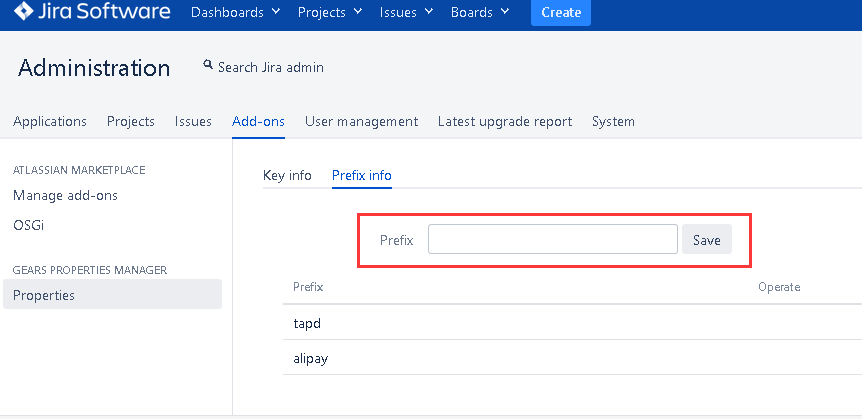862x419 pixels.
Task: Click the Gears Properties Manager heading
Action: pos(90,270)
